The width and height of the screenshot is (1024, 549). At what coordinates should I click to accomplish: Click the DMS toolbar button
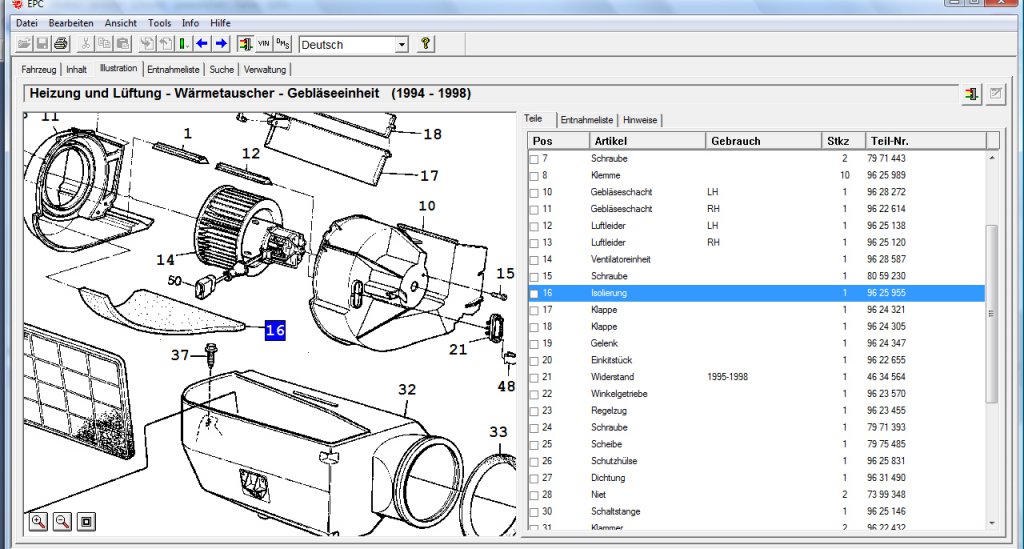[283, 44]
